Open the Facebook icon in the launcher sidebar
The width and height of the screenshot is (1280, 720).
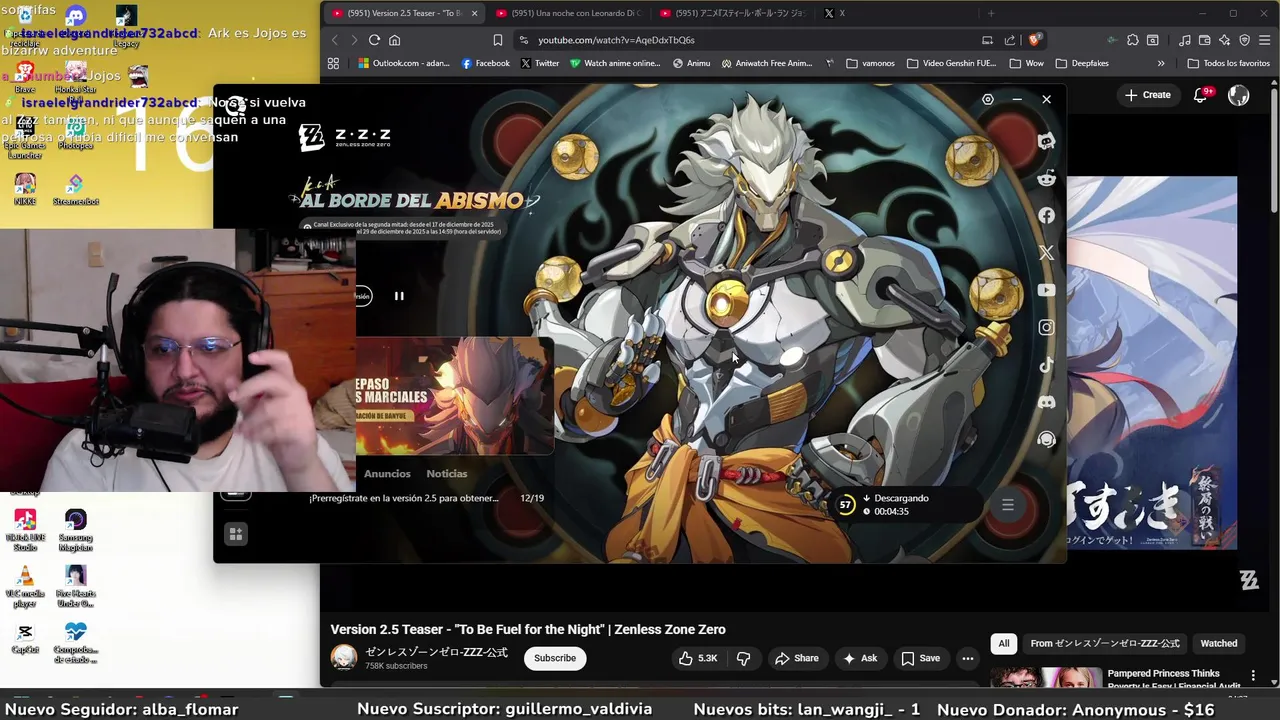[x=1046, y=215]
